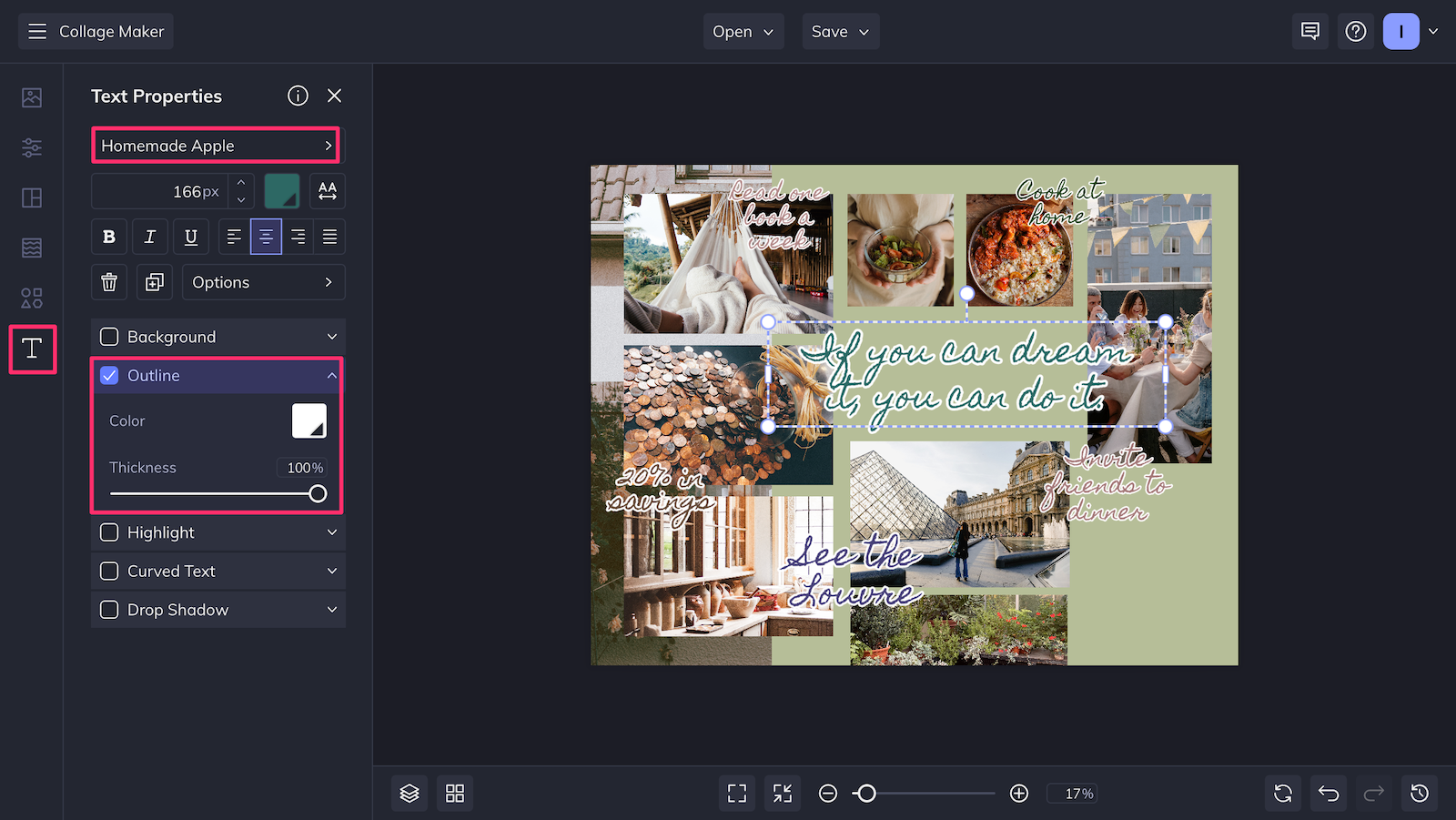Image resolution: width=1456 pixels, height=820 pixels.
Task: Open the Text tool in sidebar
Action: click(x=32, y=349)
